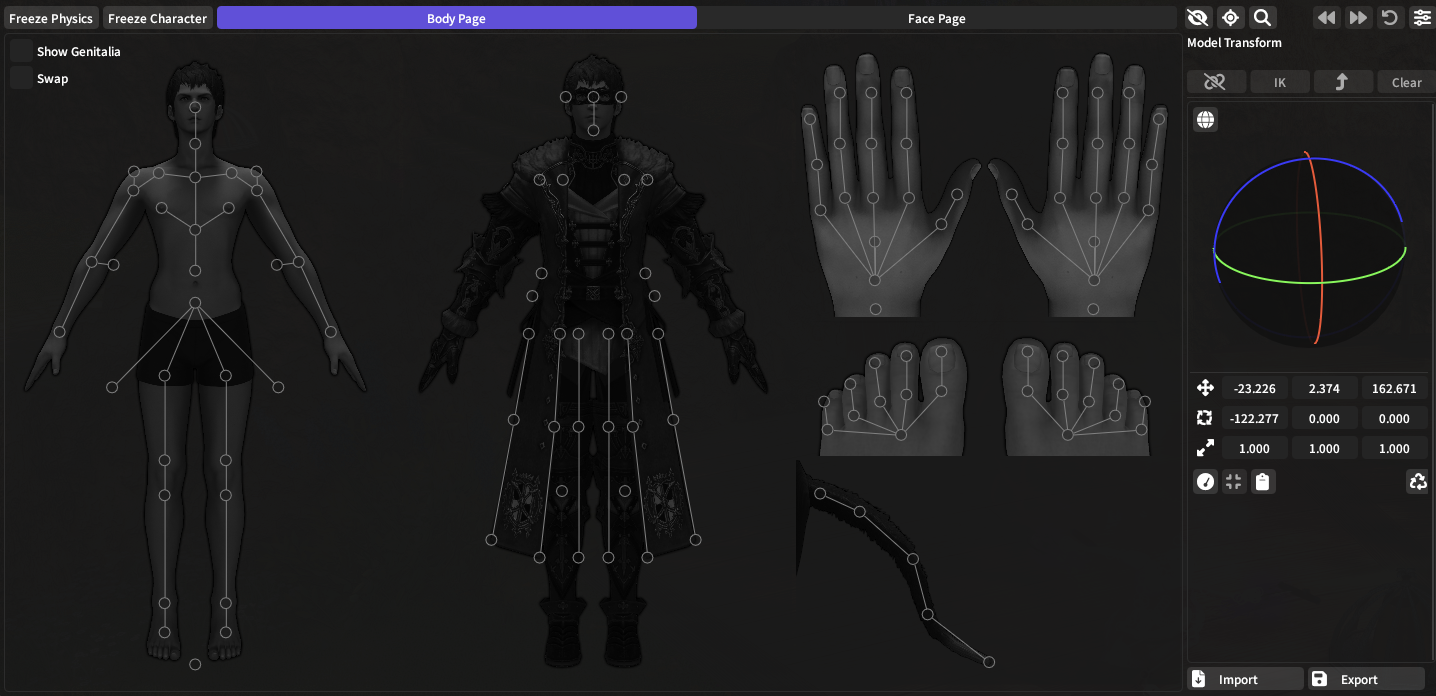Select the center eye bone on armored character face

click(x=593, y=97)
